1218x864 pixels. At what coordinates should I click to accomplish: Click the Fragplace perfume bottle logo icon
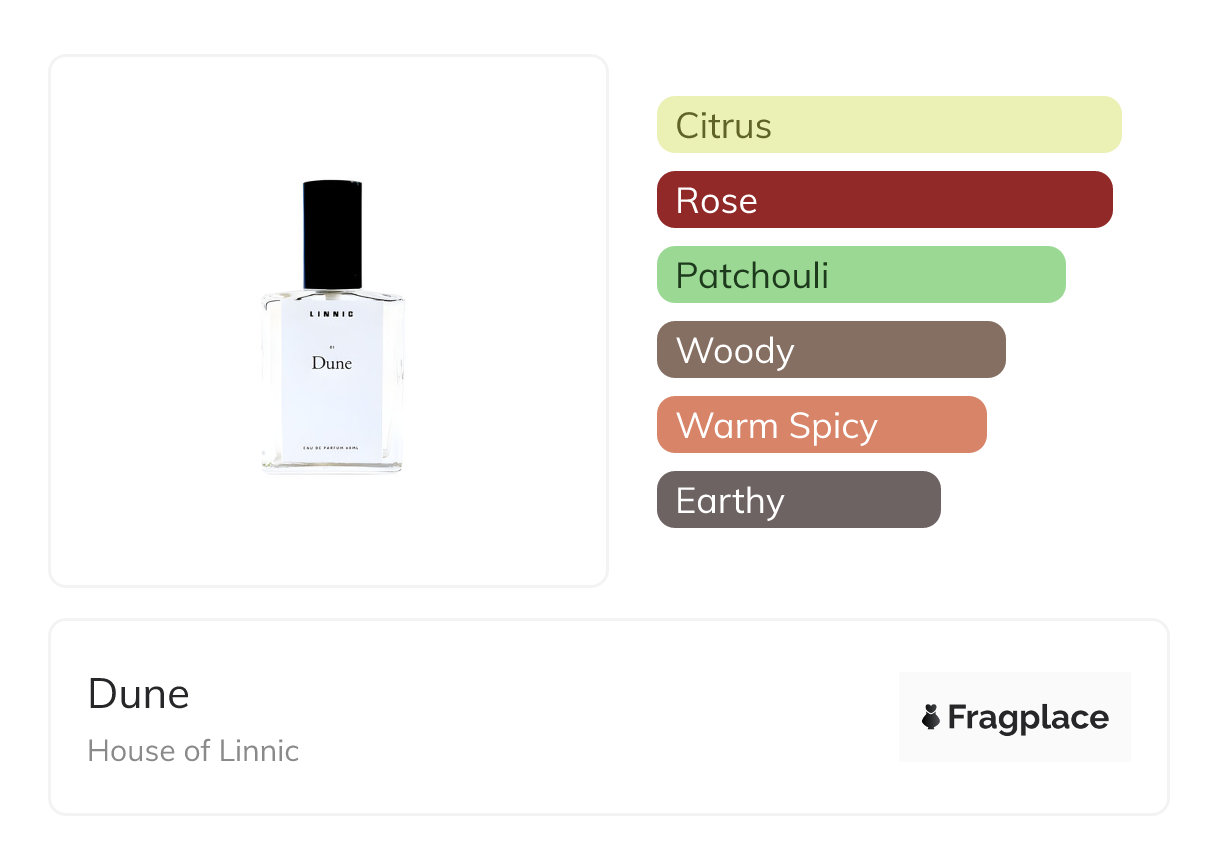[931, 717]
